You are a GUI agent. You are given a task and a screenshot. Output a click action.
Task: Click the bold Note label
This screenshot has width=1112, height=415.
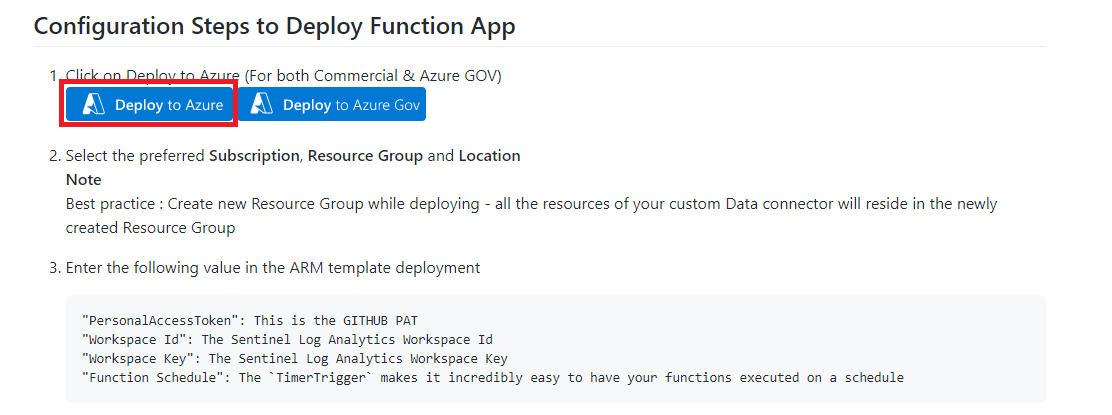pyautogui.click(x=84, y=180)
